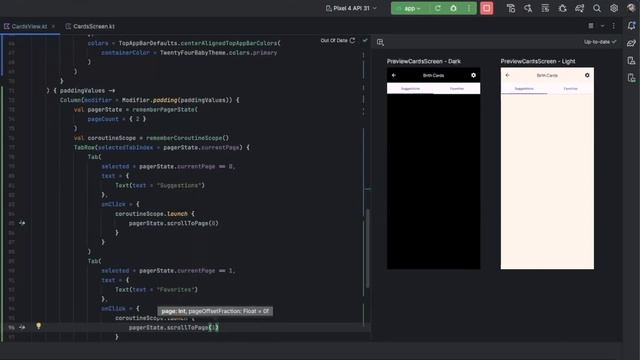Select Favorites tab in dark preview
640x360 pixels.
tap(457, 89)
